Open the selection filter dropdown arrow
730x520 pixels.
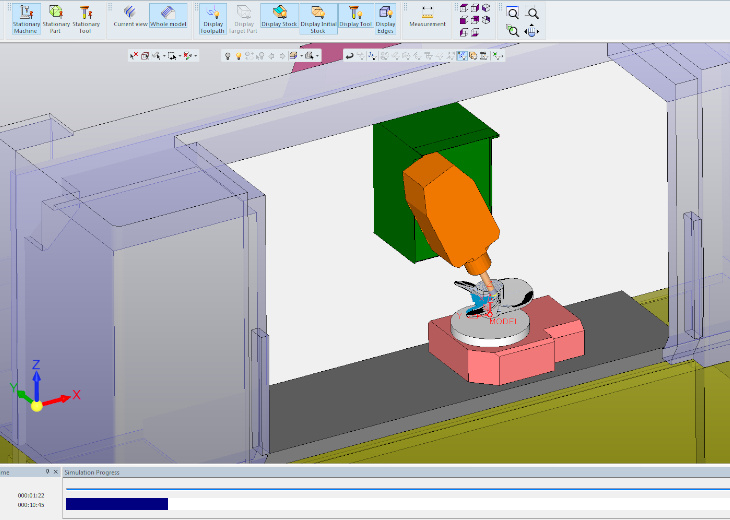click(x=196, y=56)
